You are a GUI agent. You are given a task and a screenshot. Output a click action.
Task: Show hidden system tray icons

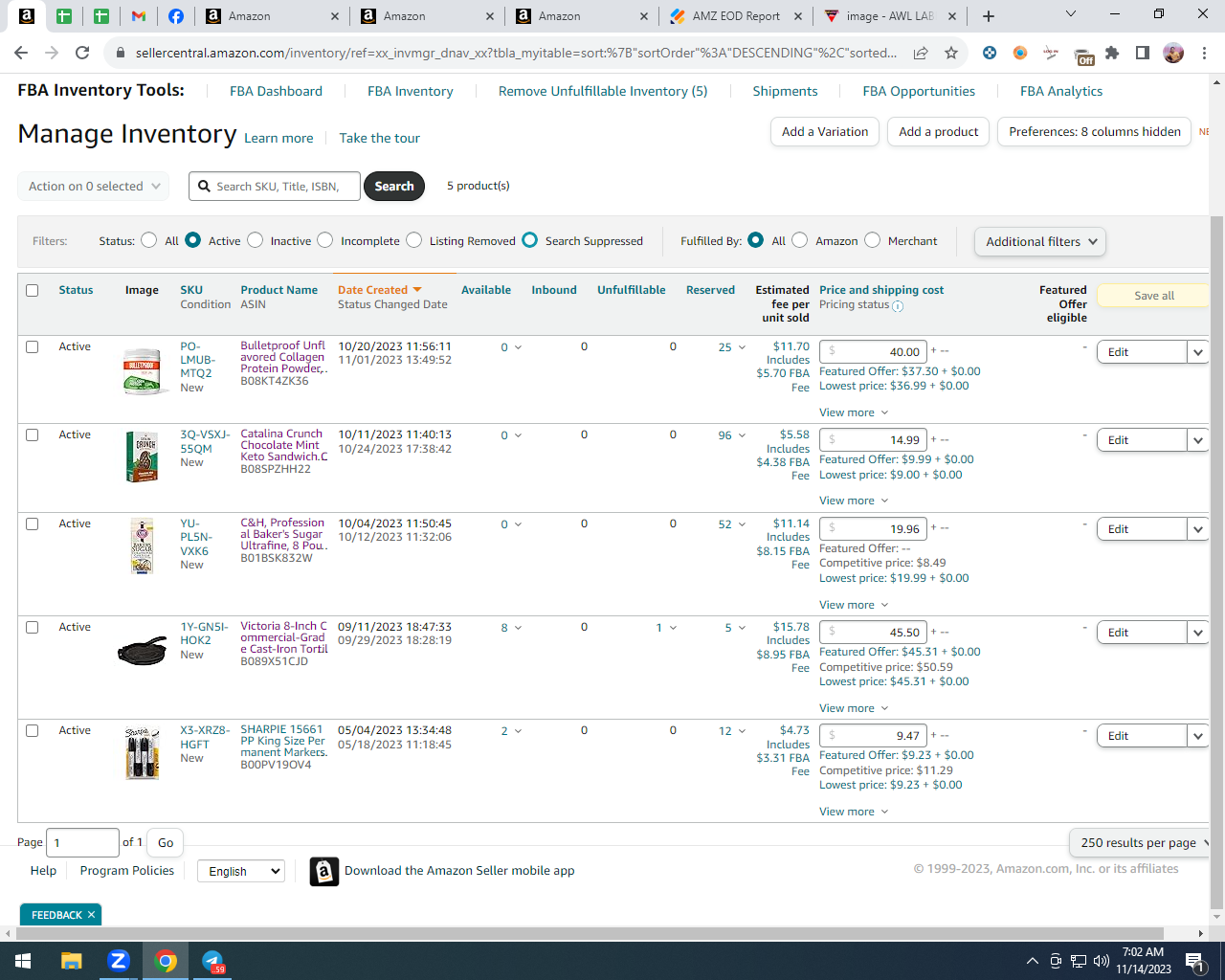tap(1032, 961)
